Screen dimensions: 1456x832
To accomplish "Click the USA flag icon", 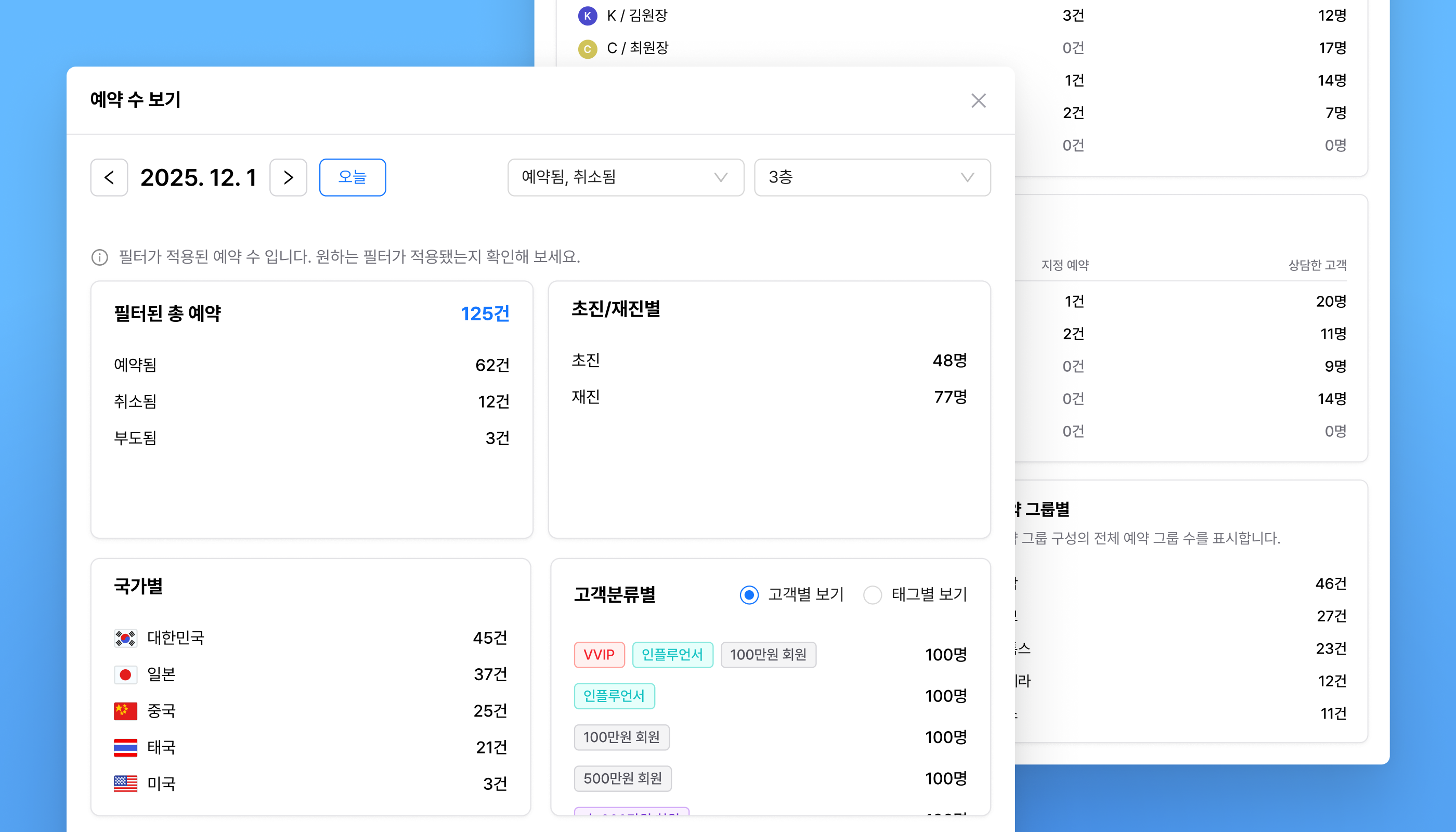I will tap(125, 784).
